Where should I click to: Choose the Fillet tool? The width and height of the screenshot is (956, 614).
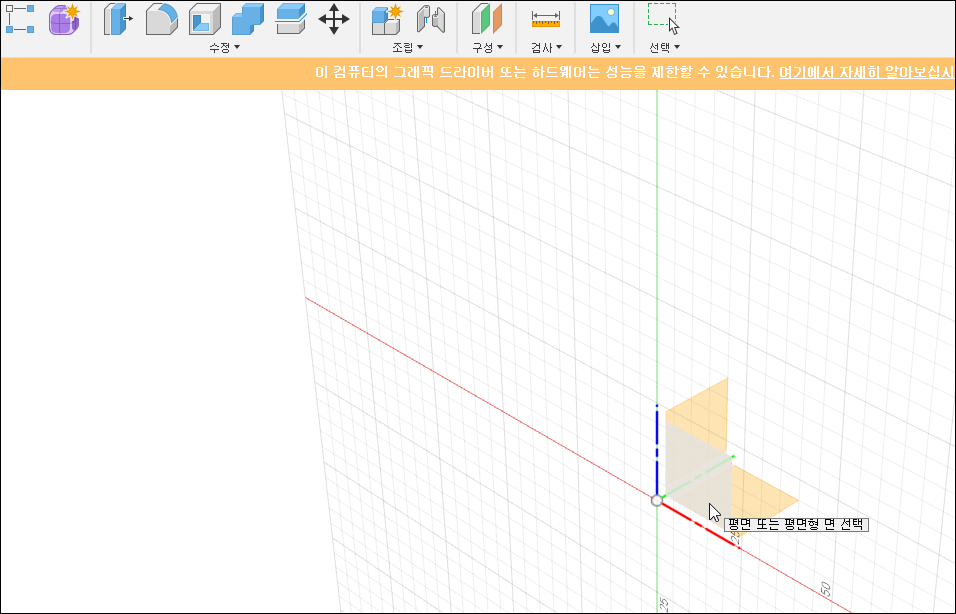(162, 19)
